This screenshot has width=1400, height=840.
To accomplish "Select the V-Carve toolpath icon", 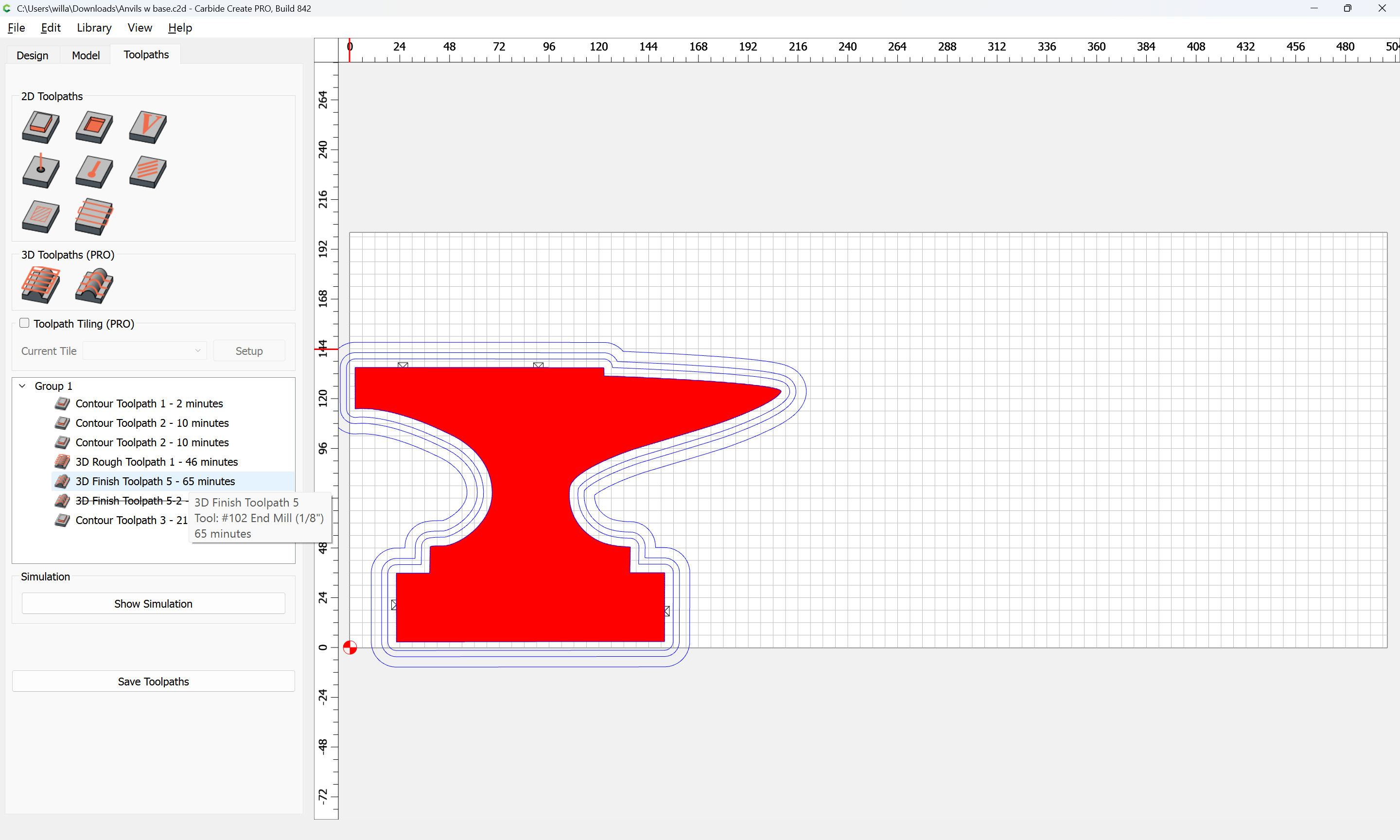I will [x=148, y=127].
